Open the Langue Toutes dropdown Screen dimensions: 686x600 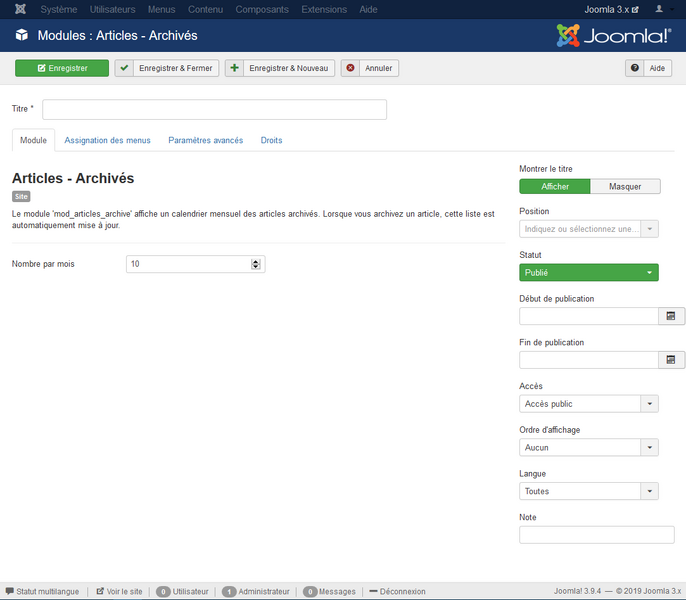coord(588,491)
